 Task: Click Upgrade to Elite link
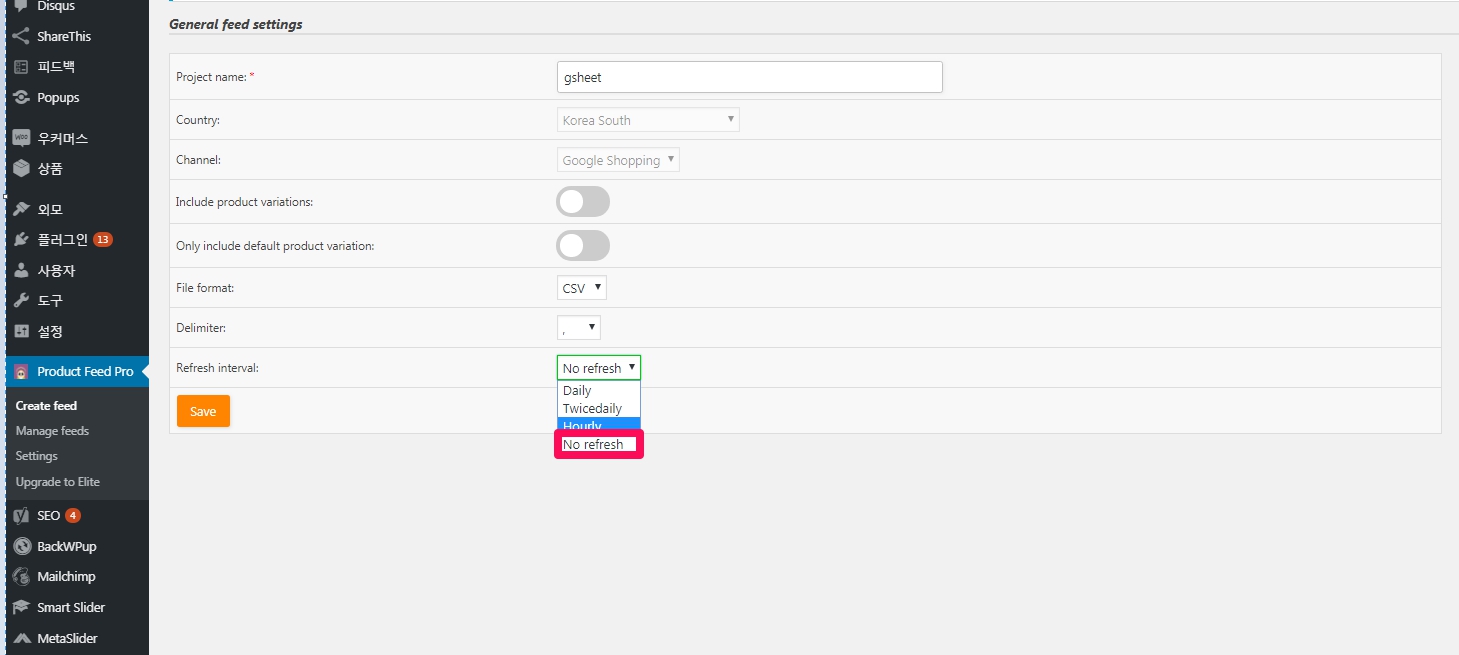pos(58,482)
